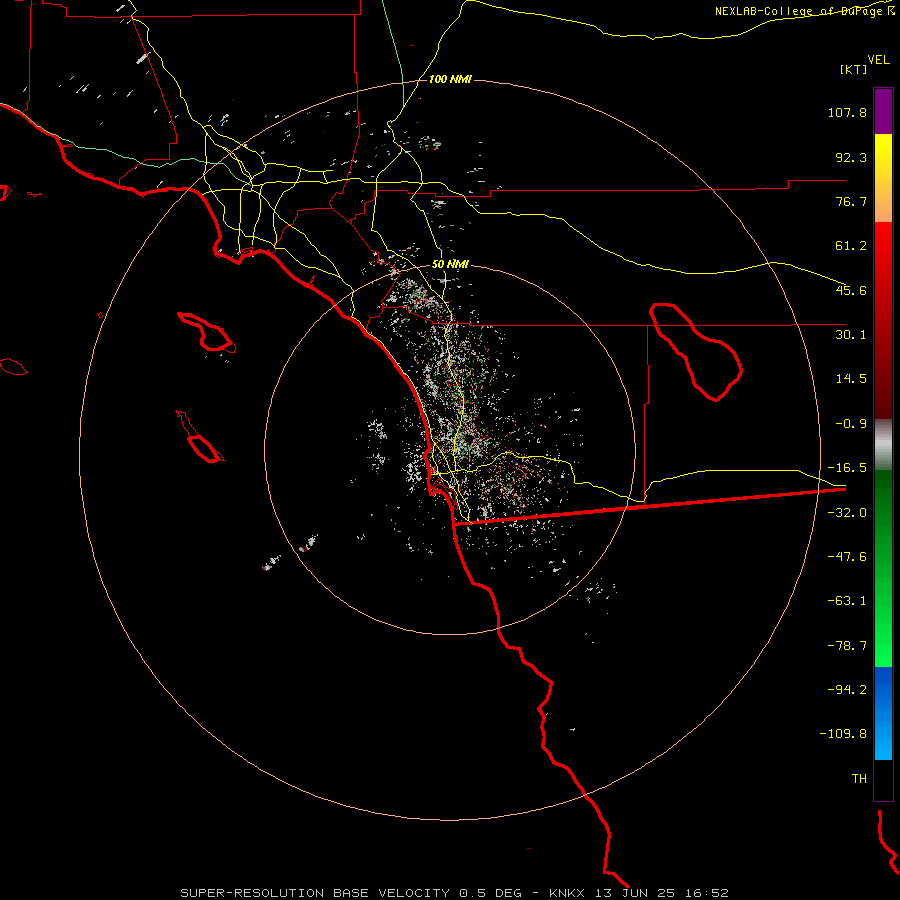Click the 14.5 velocity scale value
The image size is (900, 900).
coord(851,379)
